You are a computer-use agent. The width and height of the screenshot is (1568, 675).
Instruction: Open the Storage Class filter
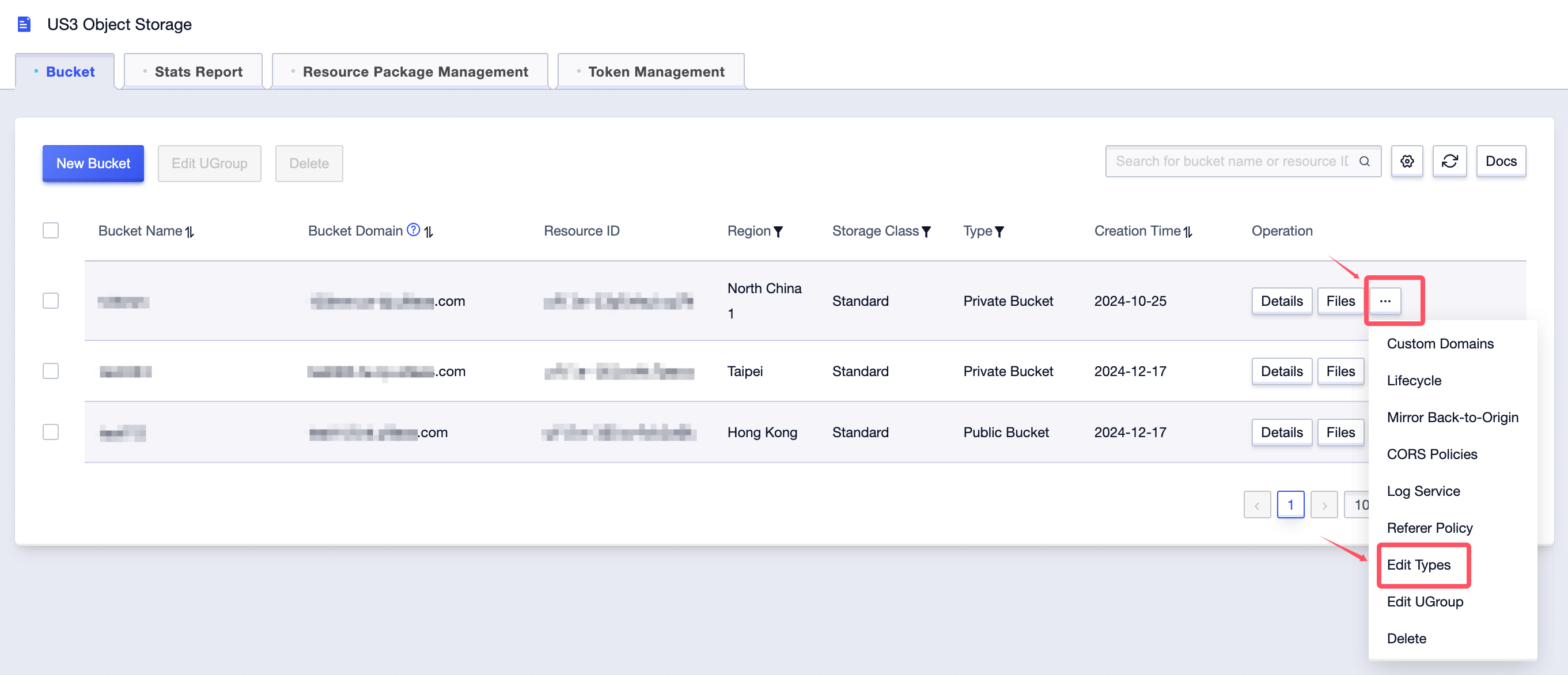pos(926,232)
